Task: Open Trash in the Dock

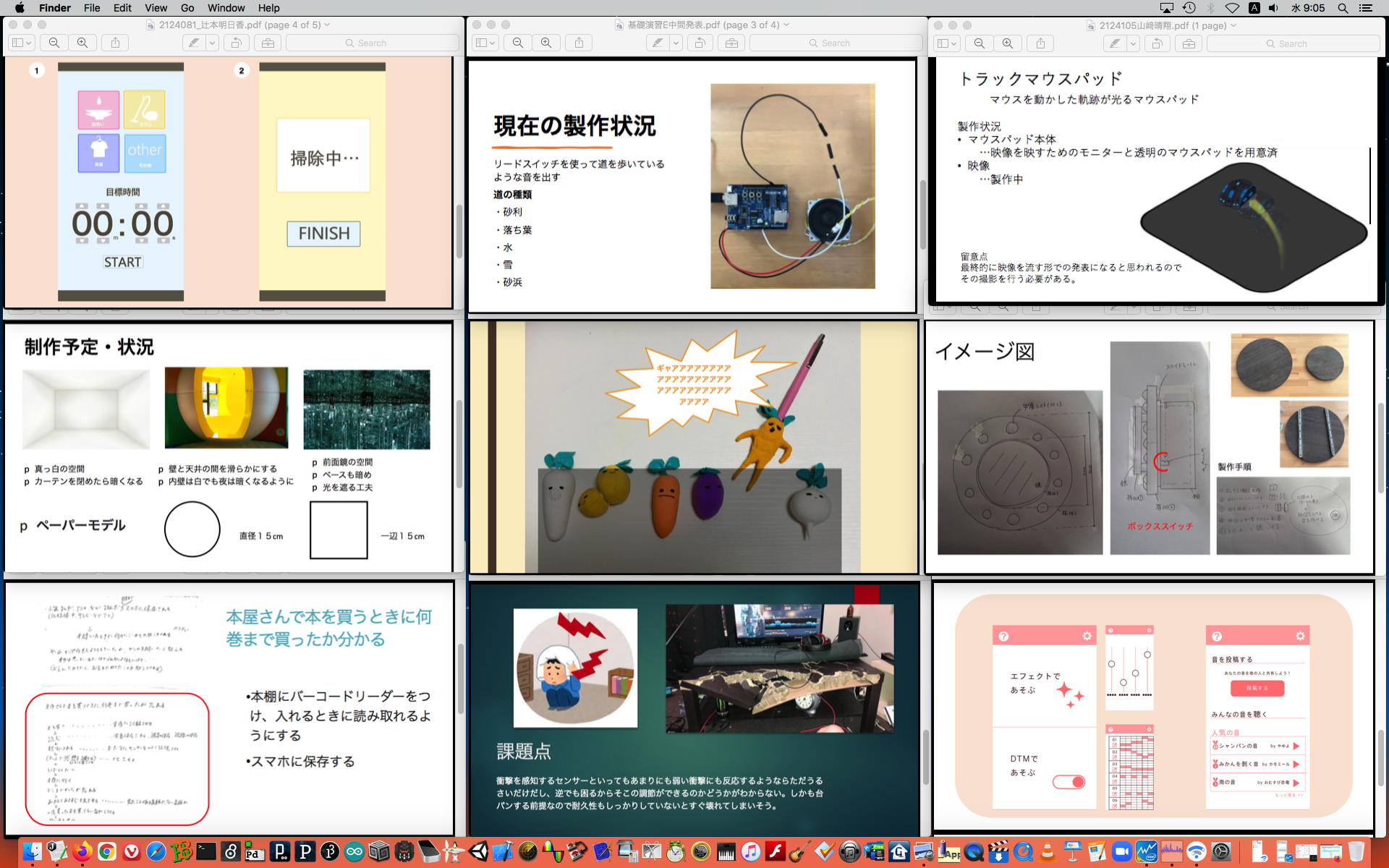Action: (x=1356, y=851)
